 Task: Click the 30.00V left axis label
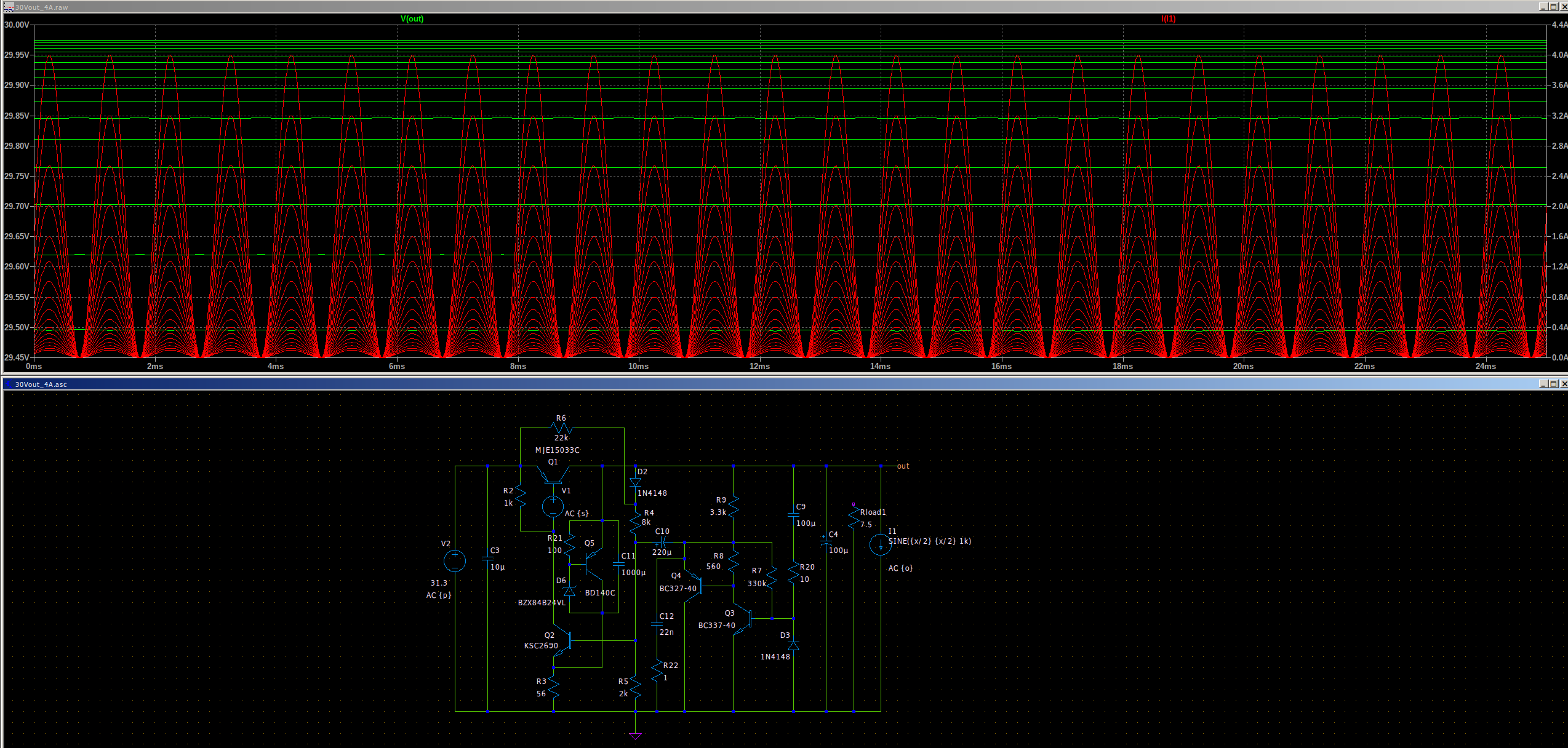pos(17,25)
